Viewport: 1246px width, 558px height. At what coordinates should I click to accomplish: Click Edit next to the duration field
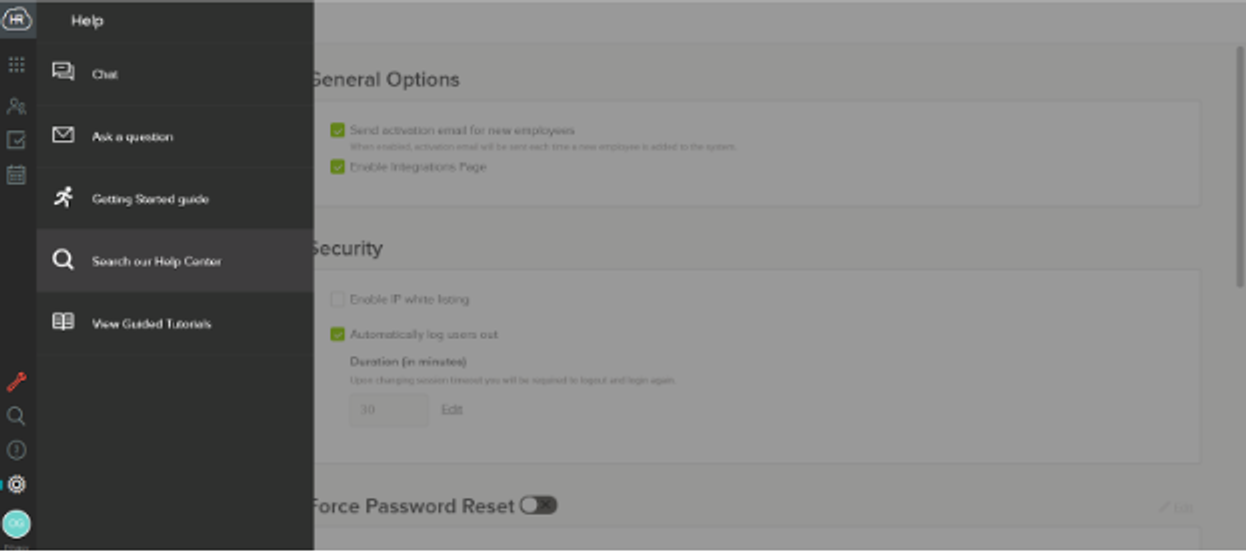click(452, 410)
